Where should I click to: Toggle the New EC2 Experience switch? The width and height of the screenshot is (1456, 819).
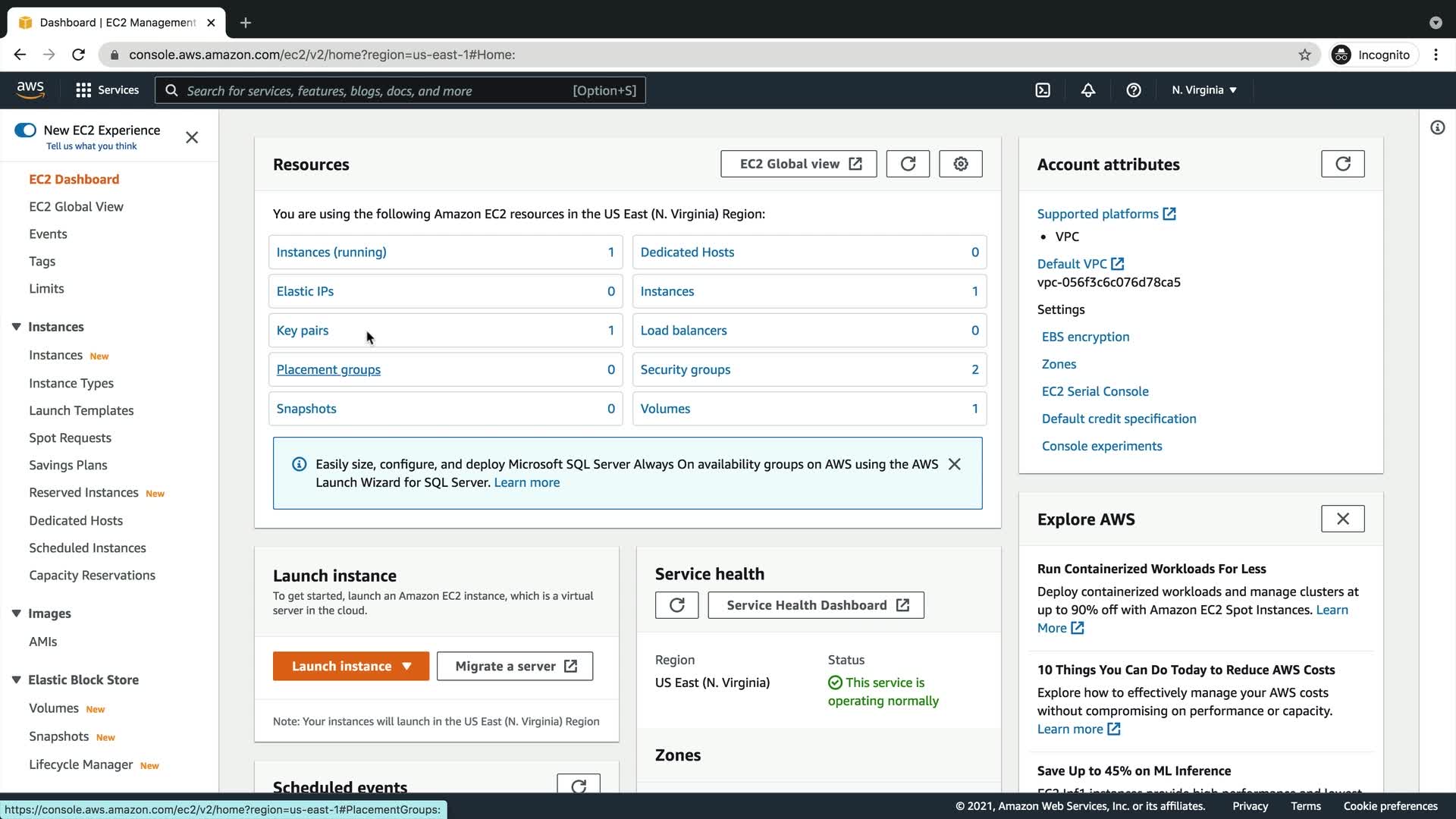click(25, 130)
